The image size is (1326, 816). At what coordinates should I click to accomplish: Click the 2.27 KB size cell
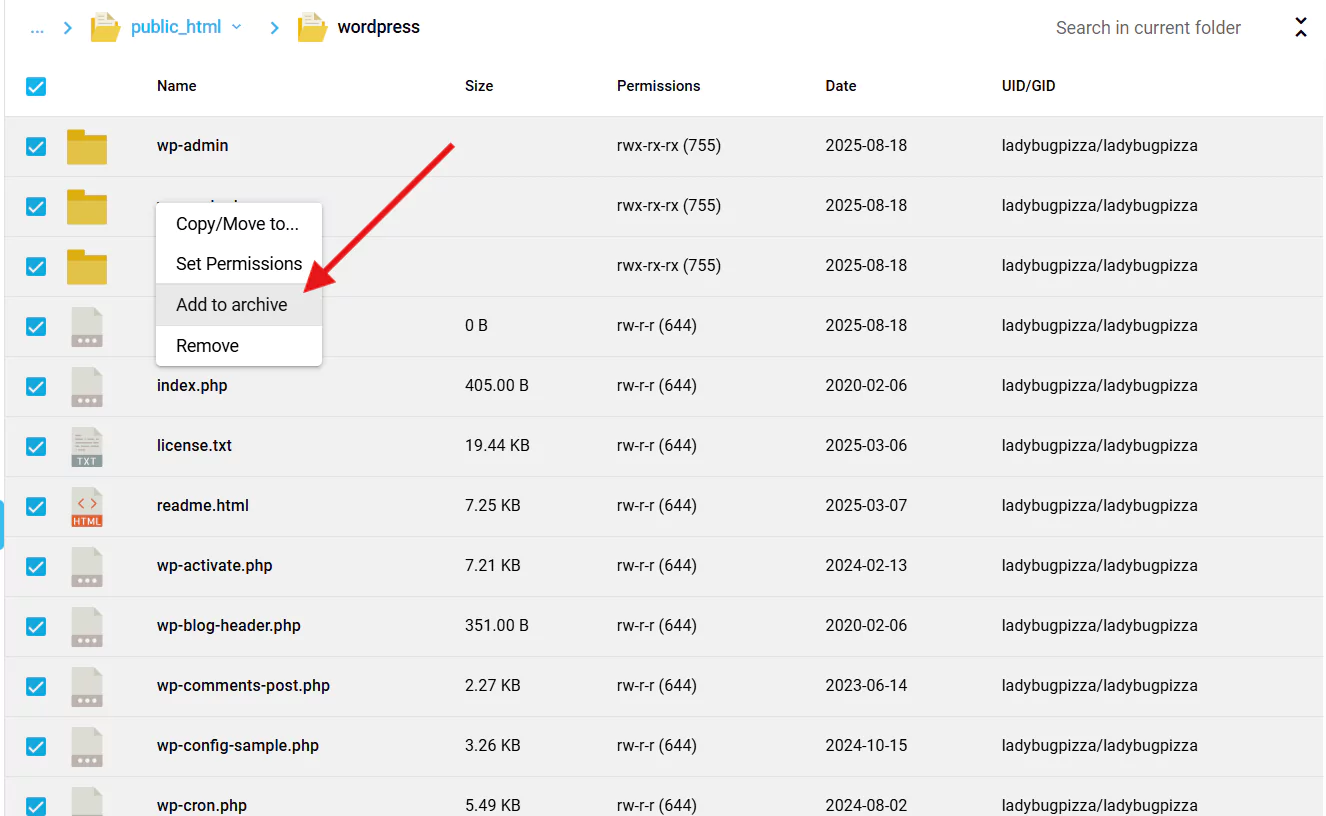(x=493, y=686)
